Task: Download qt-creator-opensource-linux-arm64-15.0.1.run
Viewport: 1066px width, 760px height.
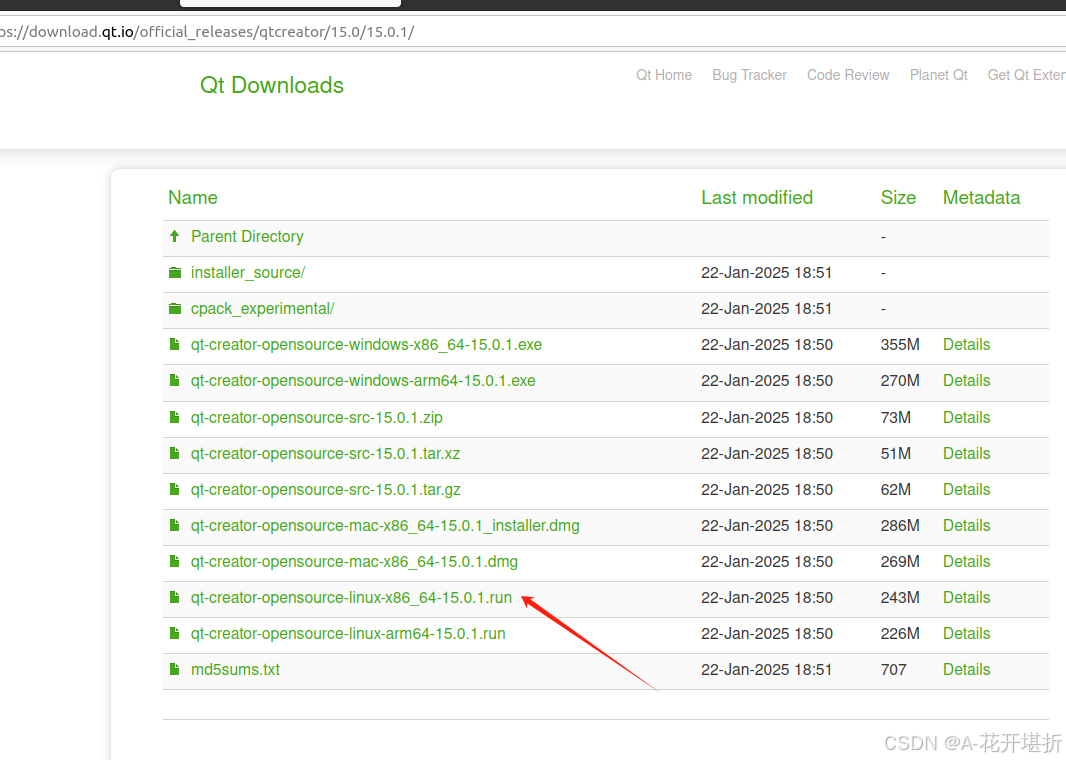Action: click(348, 634)
